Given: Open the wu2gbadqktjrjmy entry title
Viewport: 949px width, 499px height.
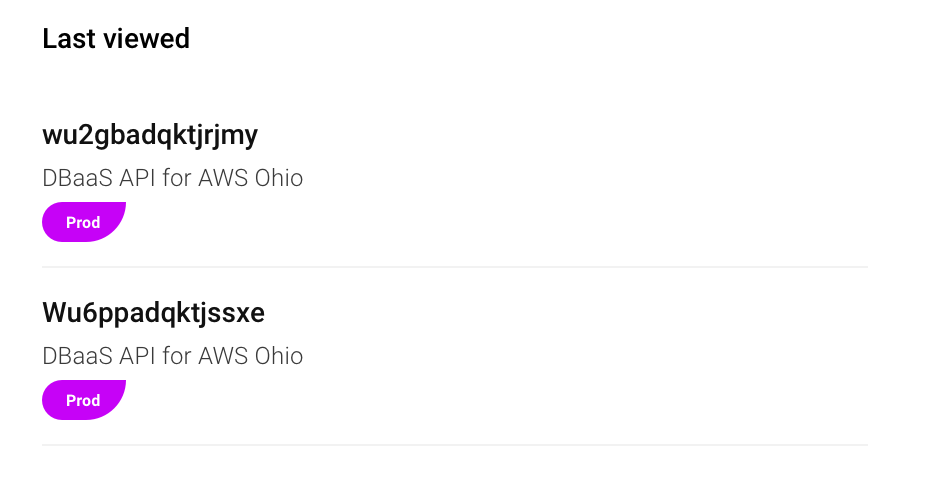Looking at the screenshot, I should click(x=150, y=136).
